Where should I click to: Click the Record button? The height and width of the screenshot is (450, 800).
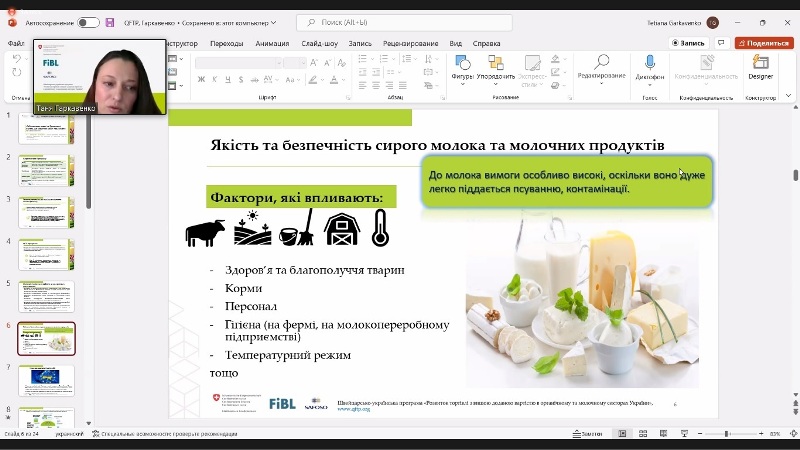[x=688, y=43]
